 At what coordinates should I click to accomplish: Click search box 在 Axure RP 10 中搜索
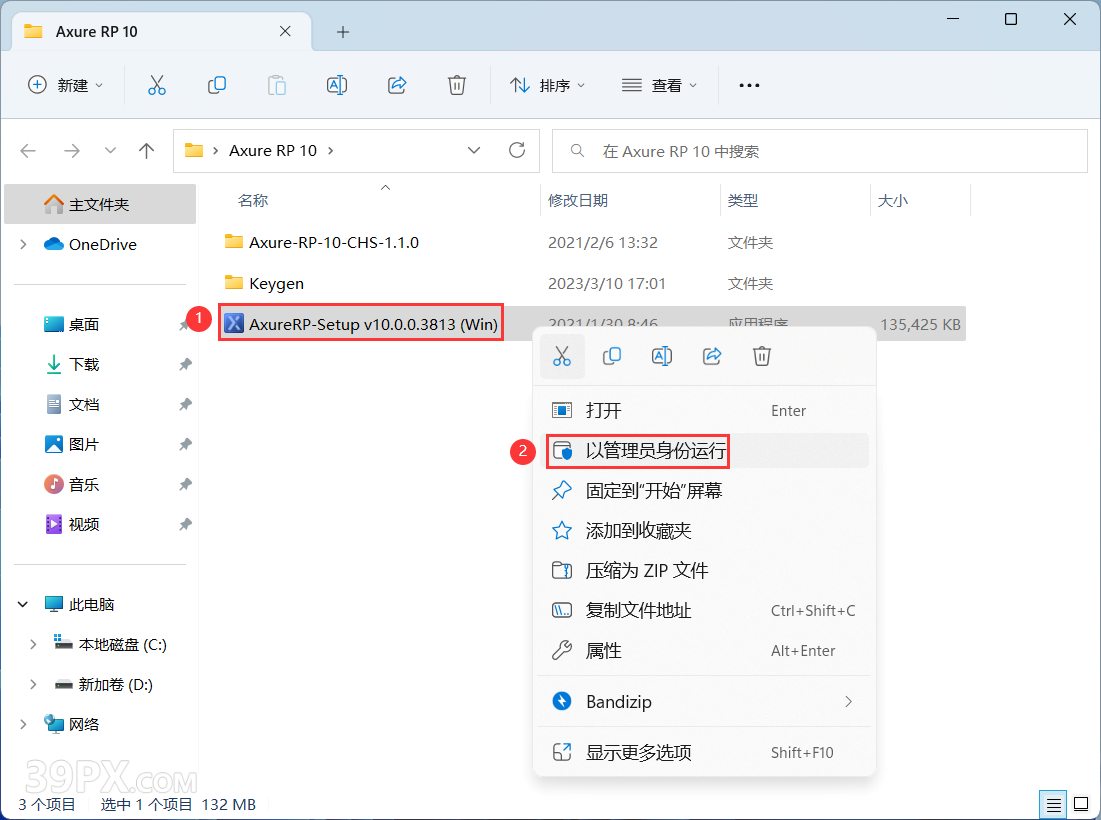tap(819, 151)
